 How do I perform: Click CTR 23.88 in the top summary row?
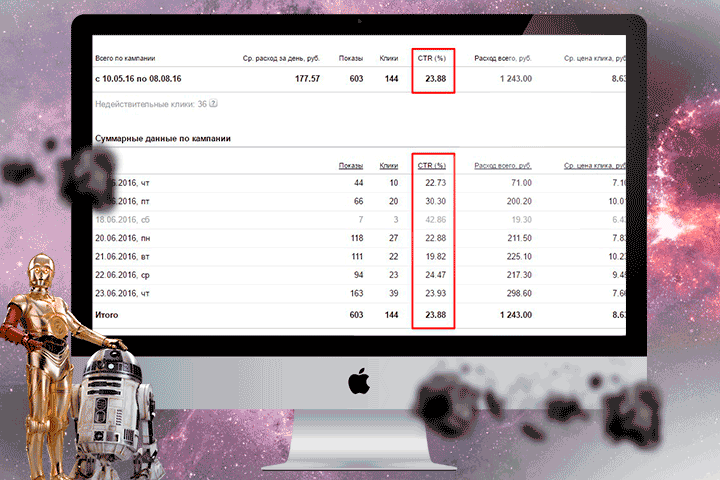(x=435, y=79)
